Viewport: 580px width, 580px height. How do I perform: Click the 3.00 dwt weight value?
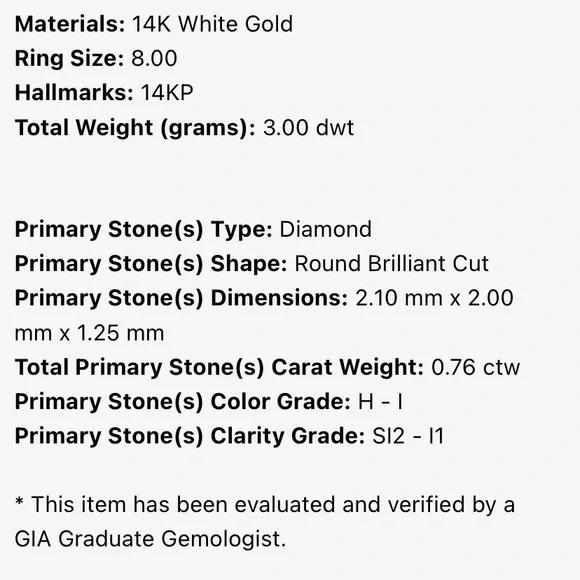pos(308,128)
